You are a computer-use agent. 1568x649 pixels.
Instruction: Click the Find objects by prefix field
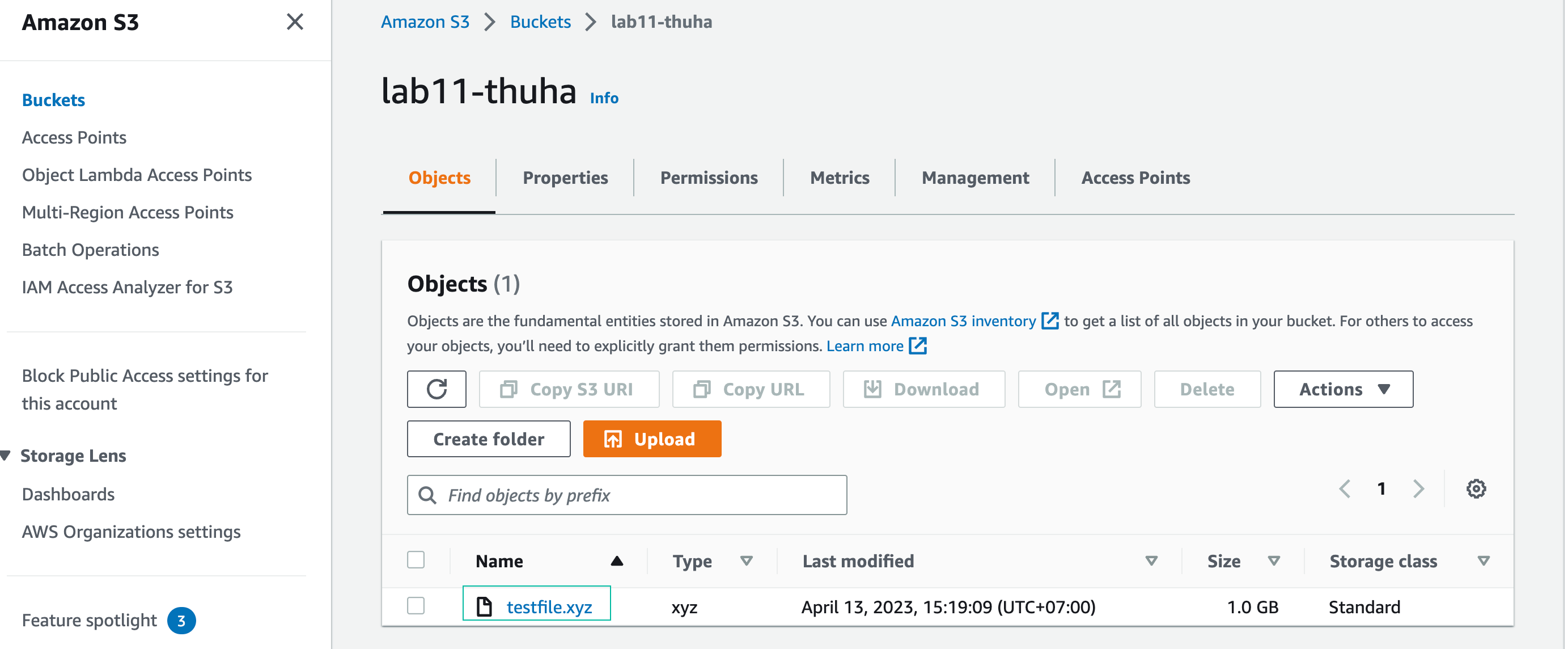tap(627, 495)
